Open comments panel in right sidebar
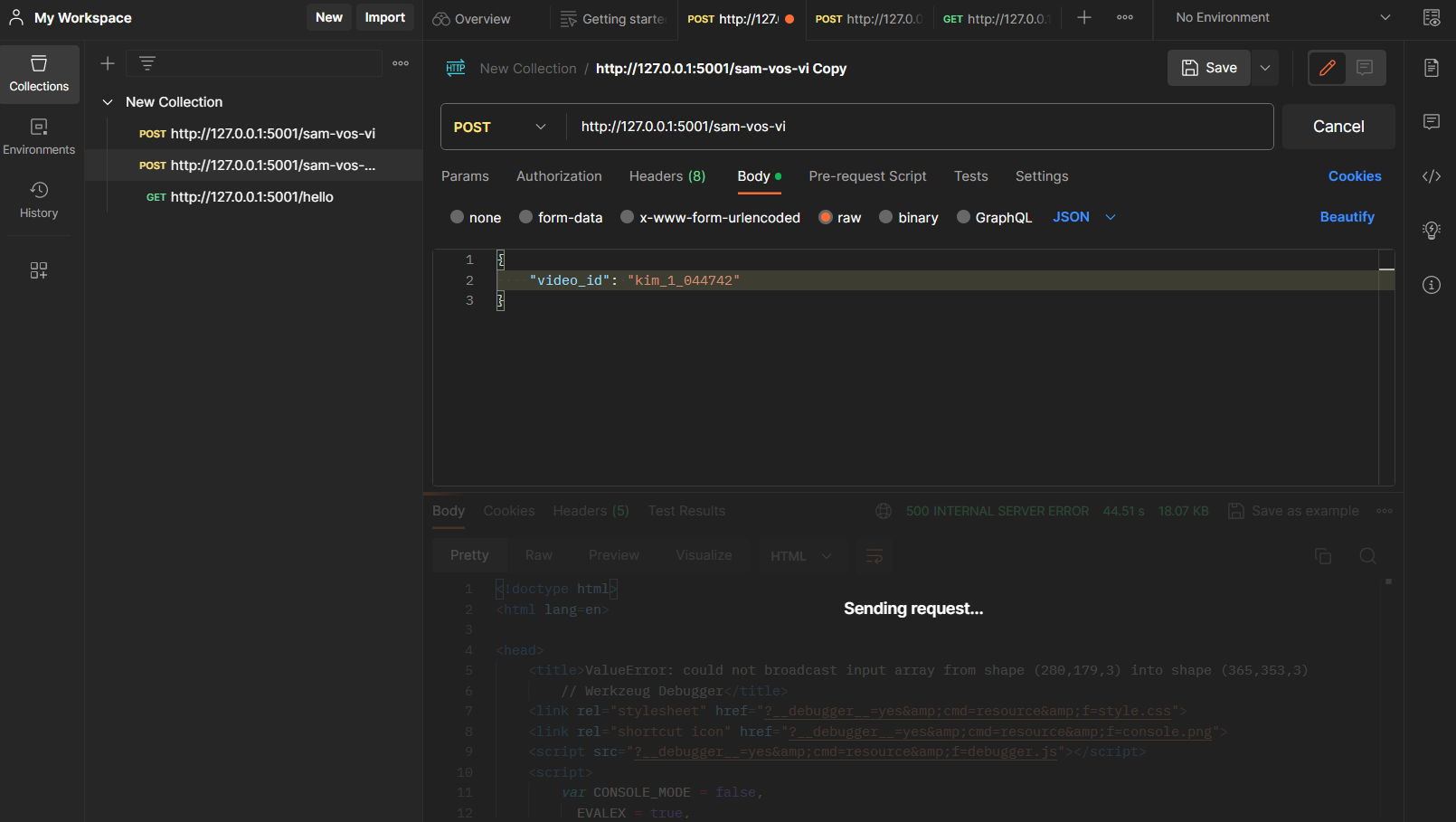Screen dimensions: 1456x822 (1432, 122)
